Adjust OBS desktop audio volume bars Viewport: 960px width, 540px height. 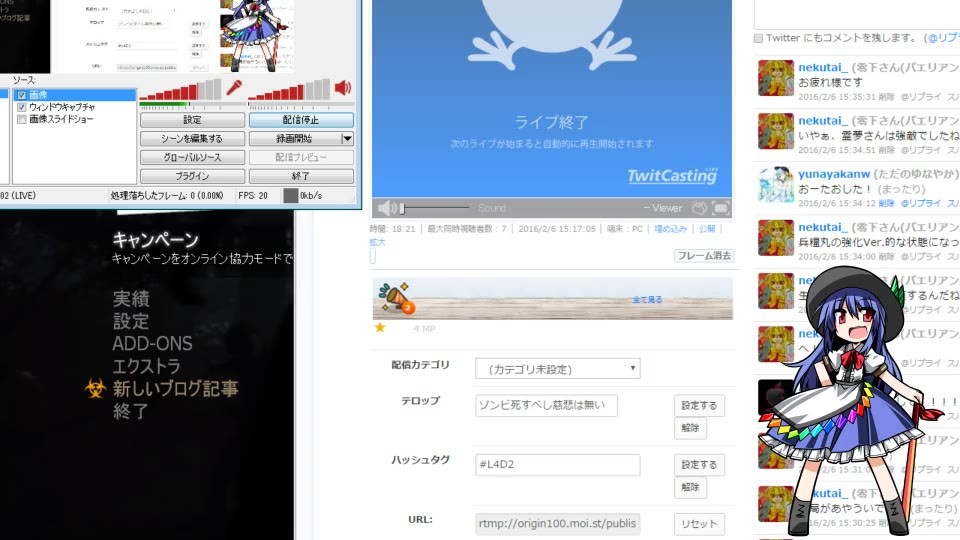click(x=289, y=90)
